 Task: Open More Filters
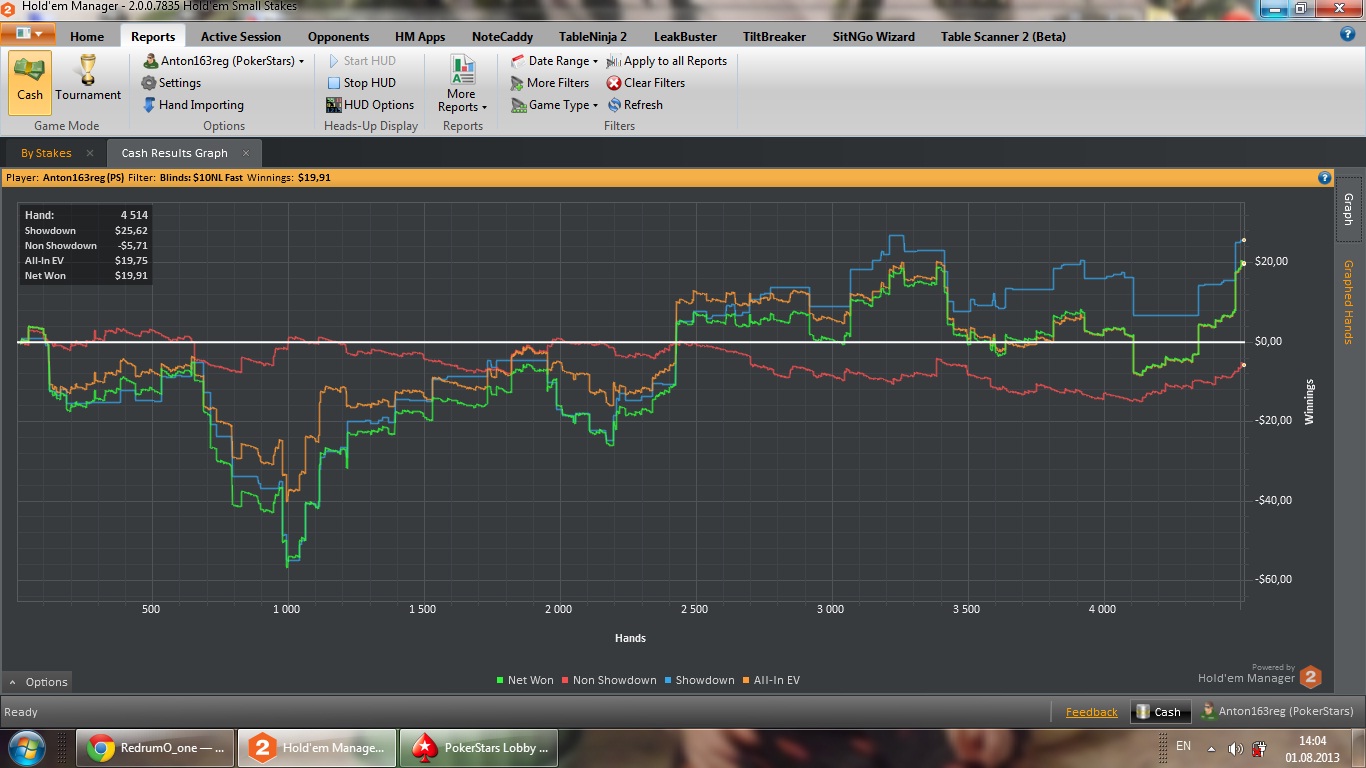(550, 83)
